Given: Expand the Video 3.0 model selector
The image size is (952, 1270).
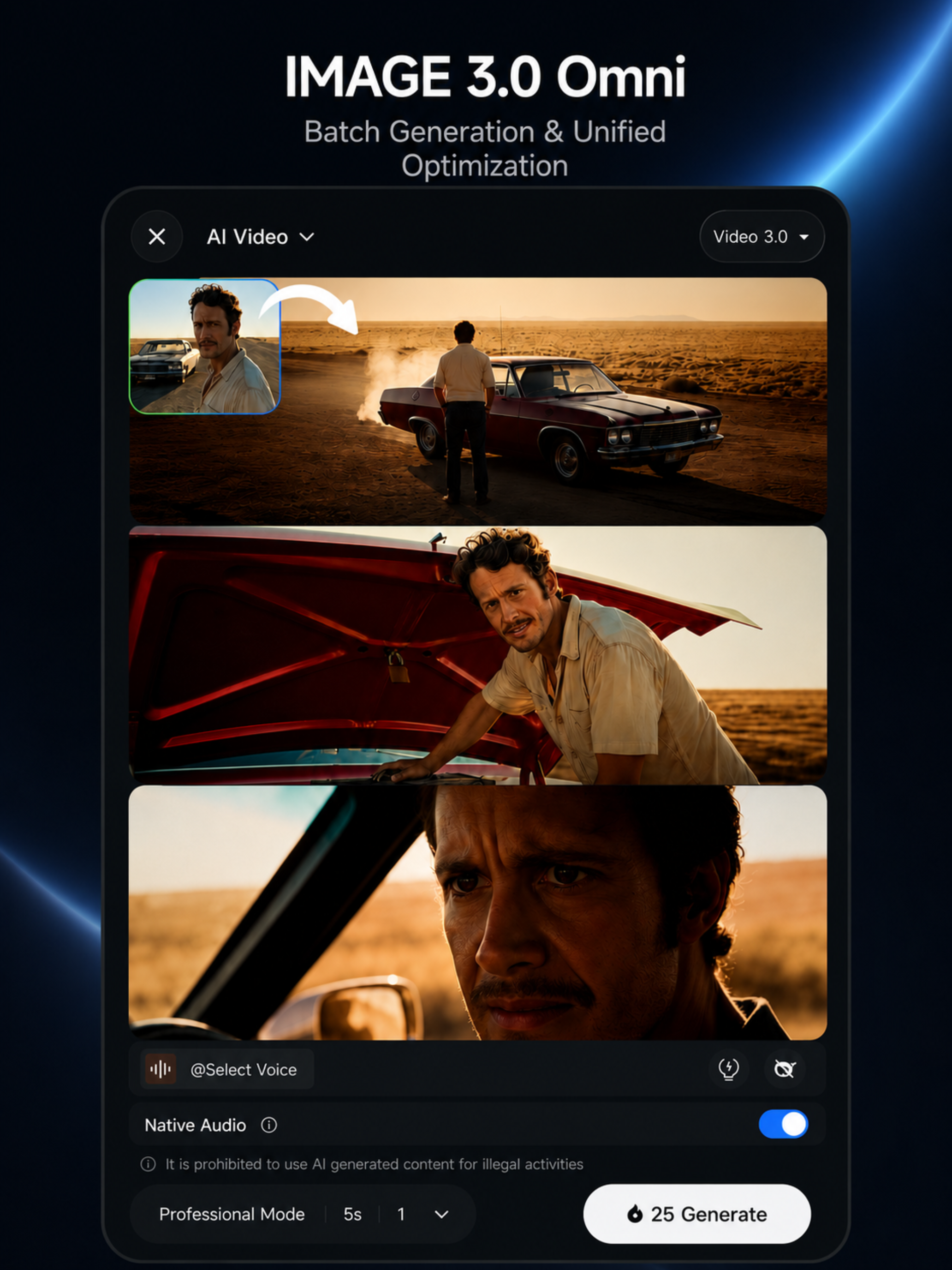Looking at the screenshot, I should pos(762,237).
